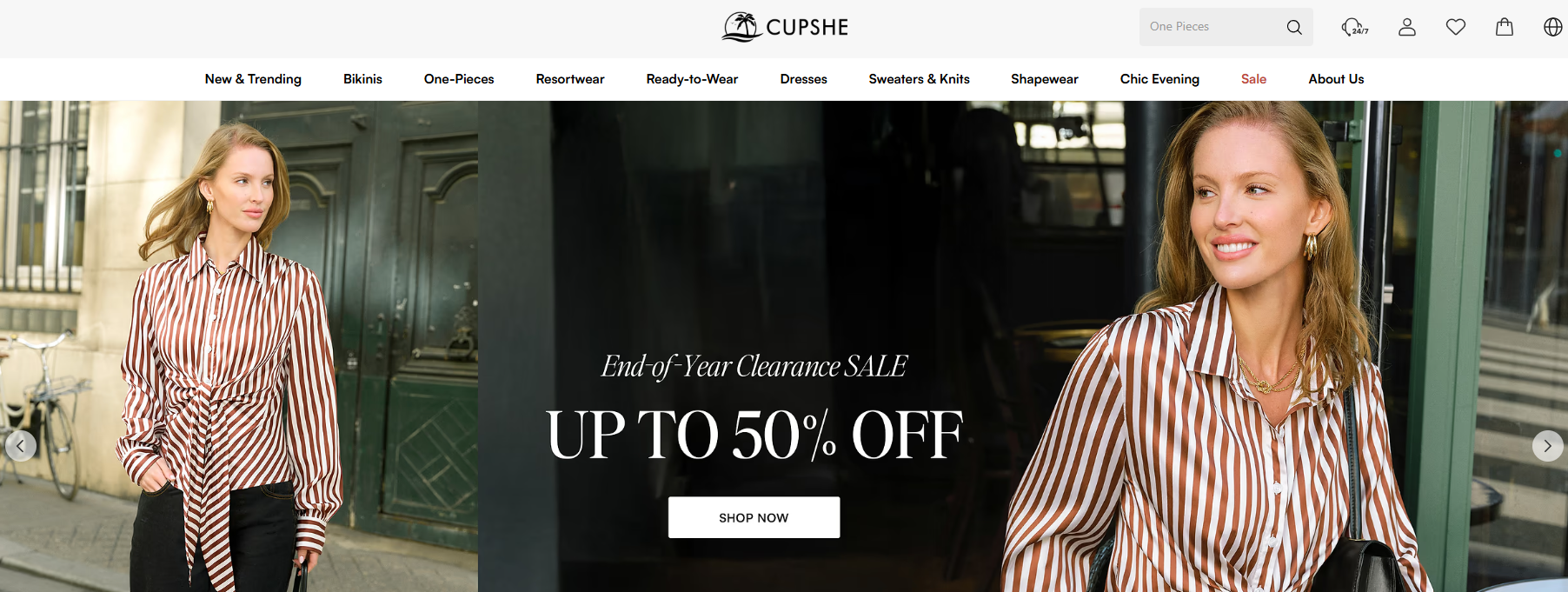The height and width of the screenshot is (592, 1568).
Task: Visit the About Us page
Action: pyautogui.click(x=1336, y=79)
